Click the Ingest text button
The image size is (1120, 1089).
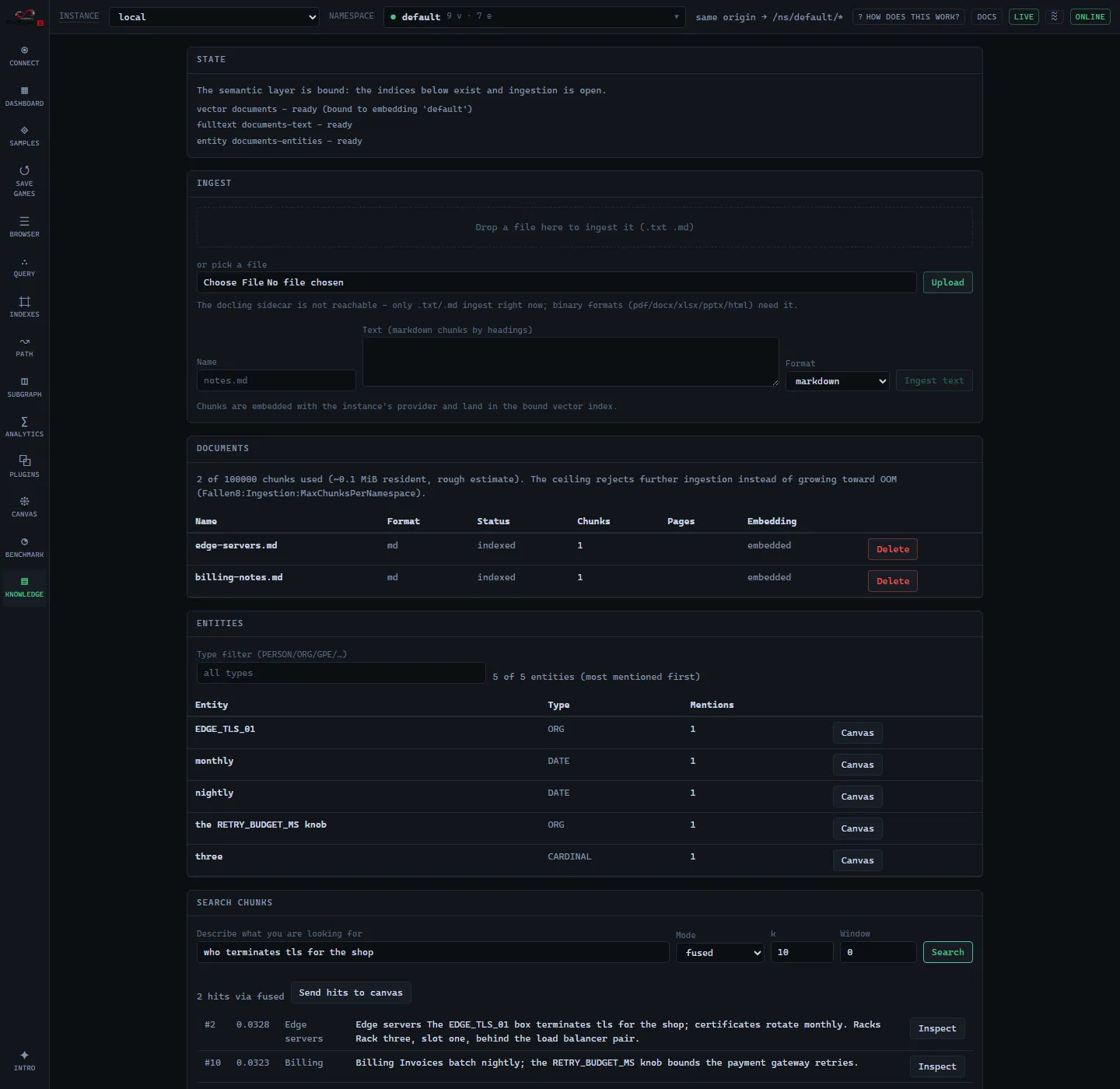point(934,380)
